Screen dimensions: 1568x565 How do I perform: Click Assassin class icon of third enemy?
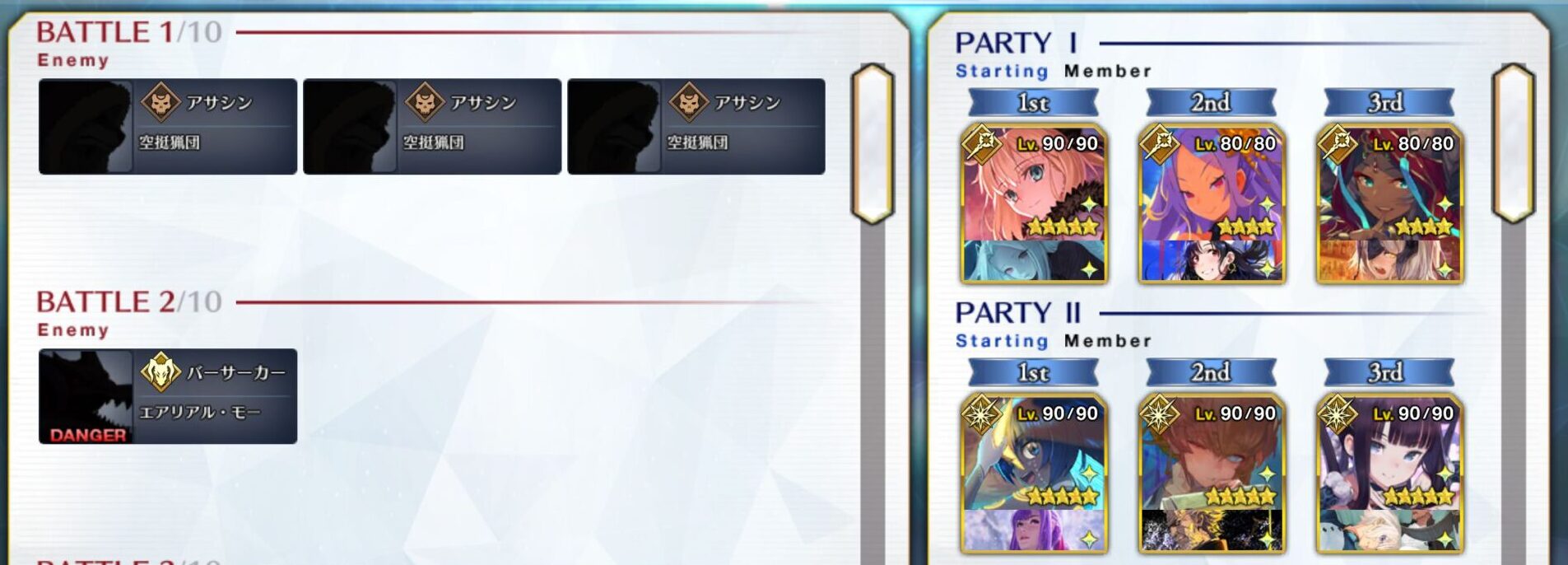coord(689,102)
